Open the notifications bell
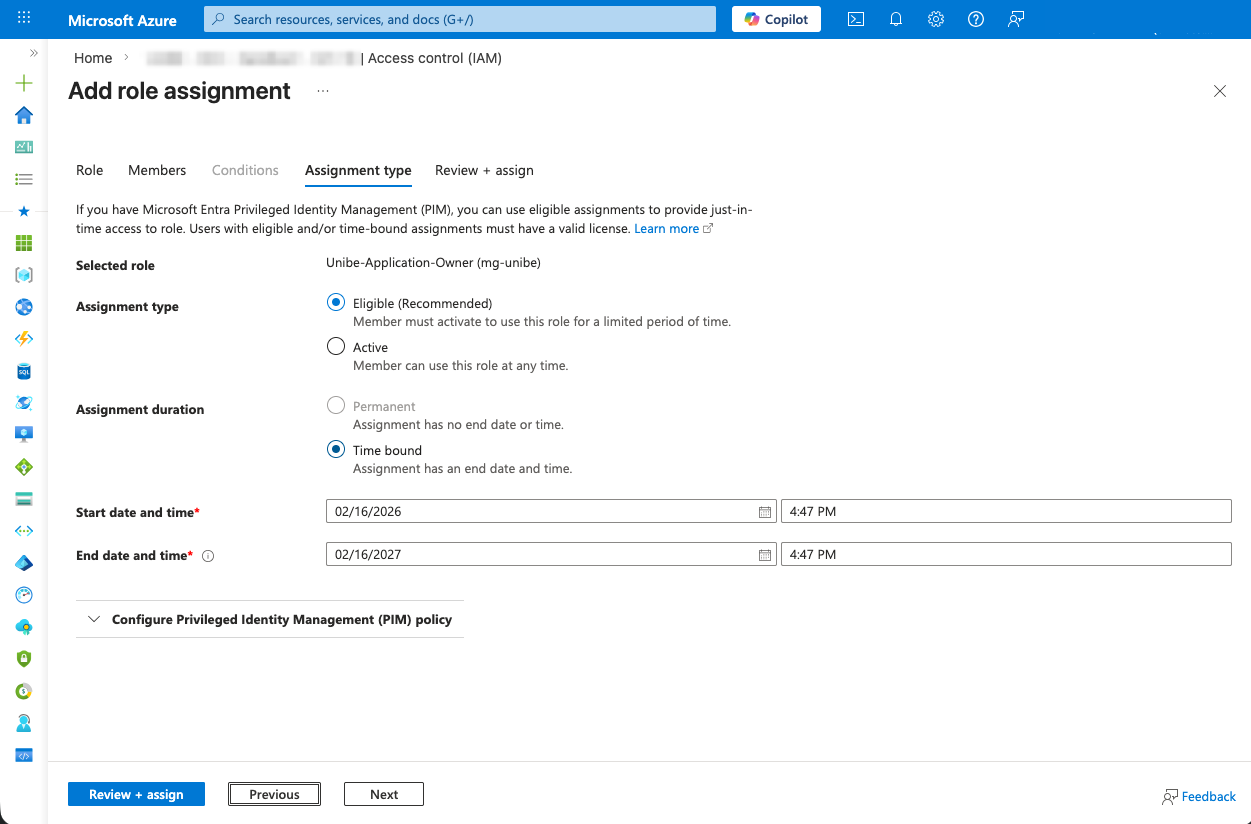Viewport: 1251px width, 824px height. [x=896, y=19]
